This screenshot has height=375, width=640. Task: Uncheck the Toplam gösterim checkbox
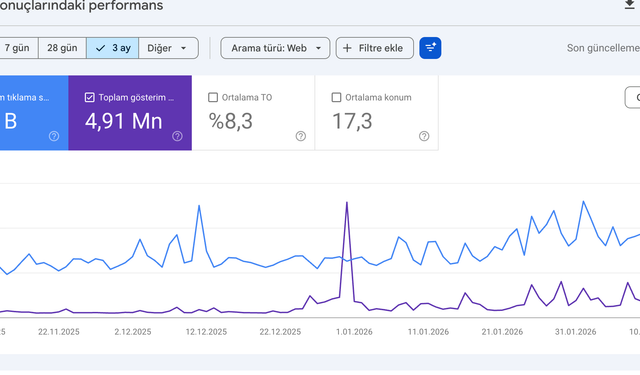89,98
